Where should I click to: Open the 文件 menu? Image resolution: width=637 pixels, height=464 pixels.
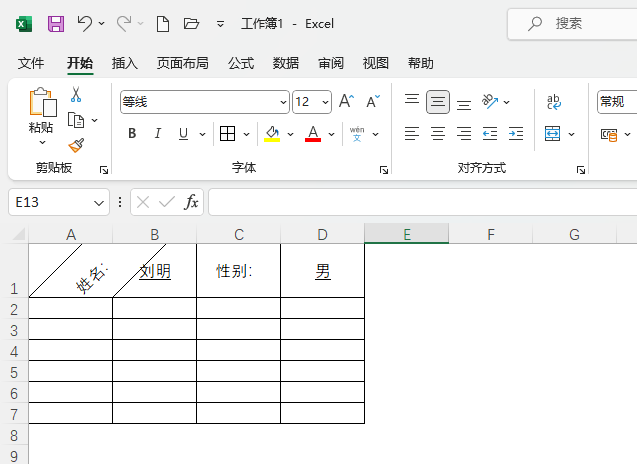[31, 63]
